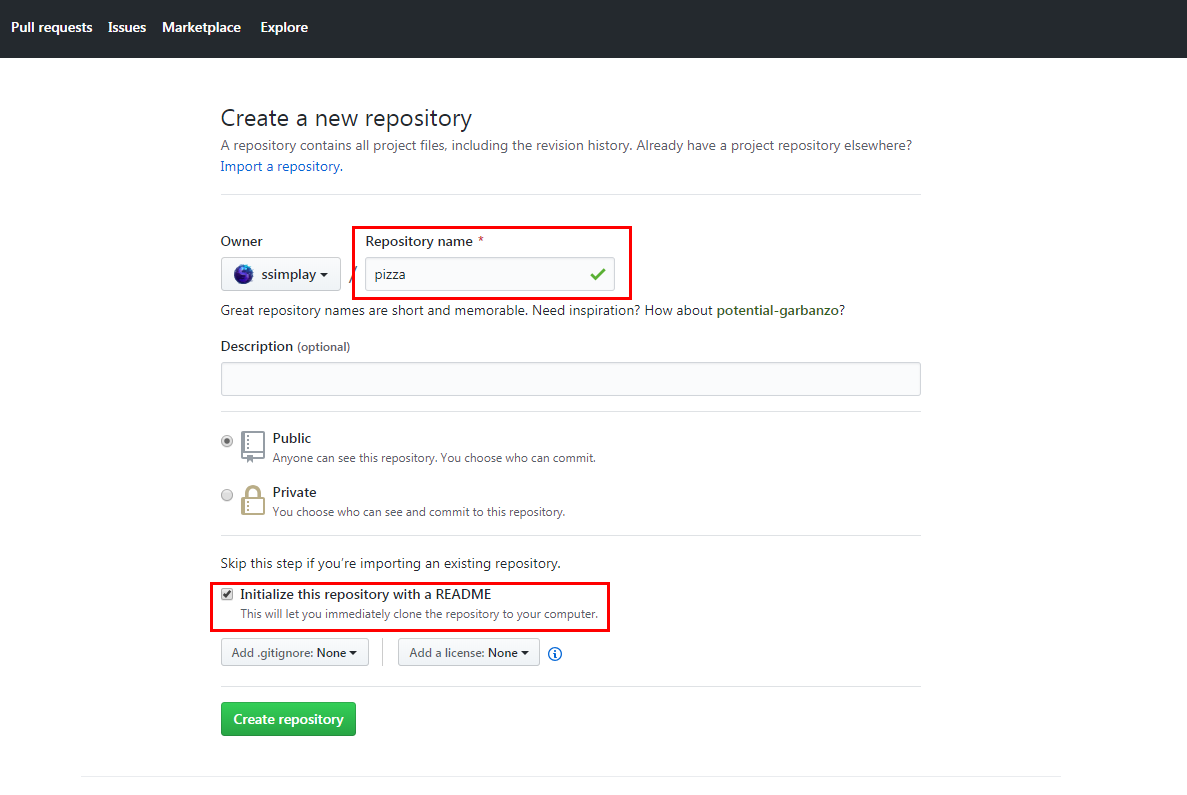Select the Public radio button
The height and width of the screenshot is (795, 1187).
click(227, 441)
